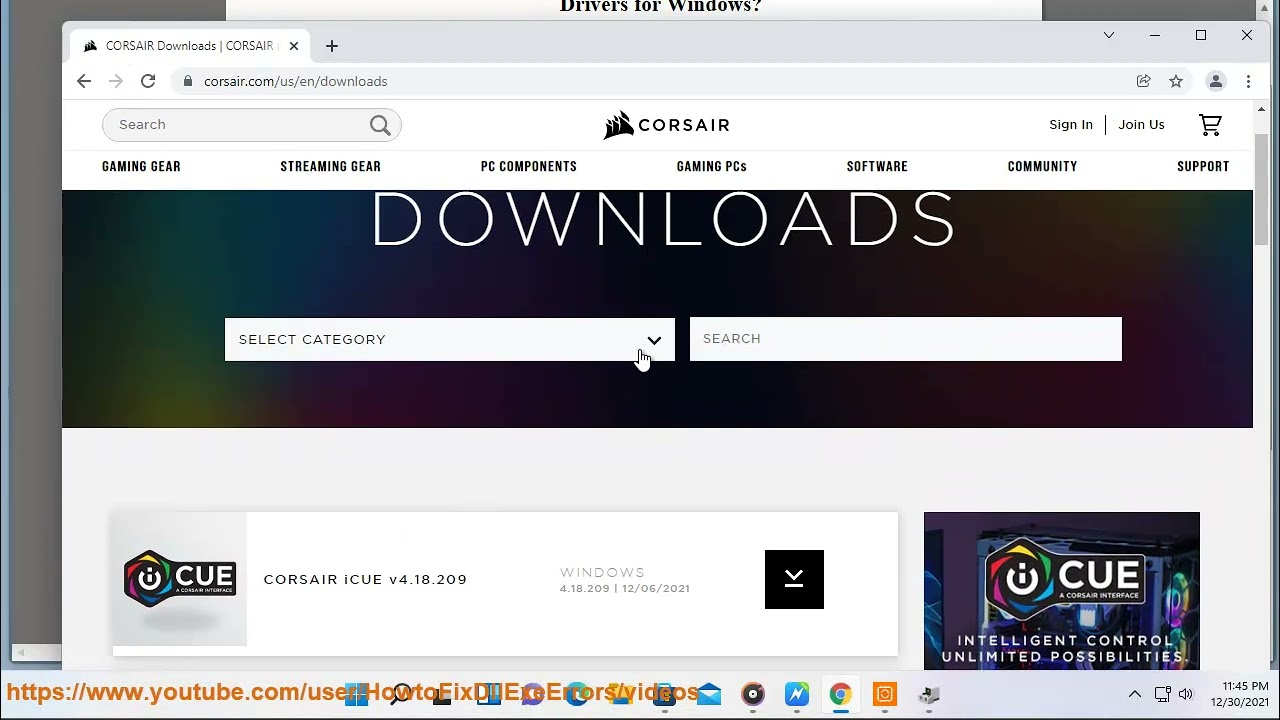Click the forward navigation arrow
1280x720 pixels.
(116, 81)
